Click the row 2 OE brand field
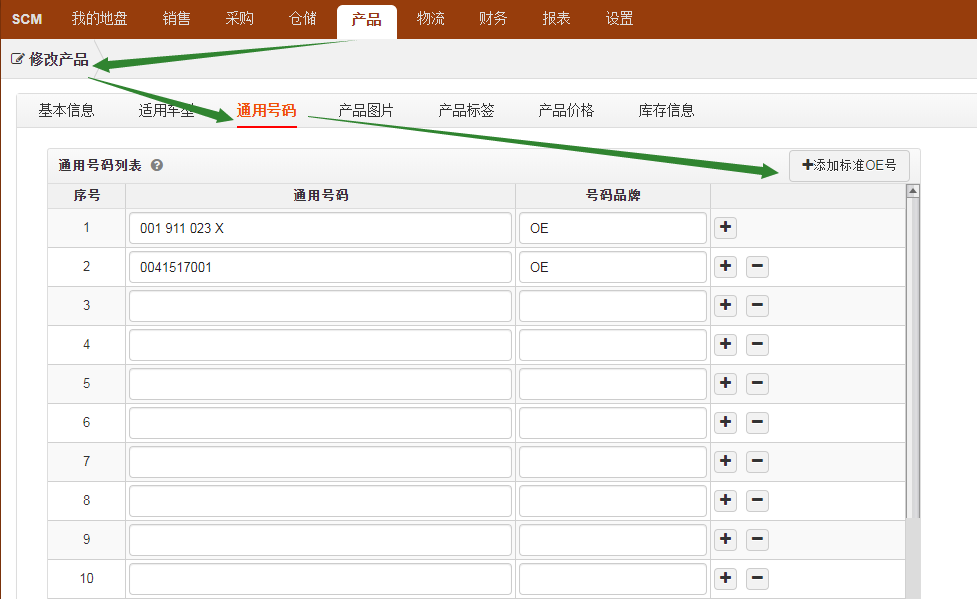 pos(613,267)
